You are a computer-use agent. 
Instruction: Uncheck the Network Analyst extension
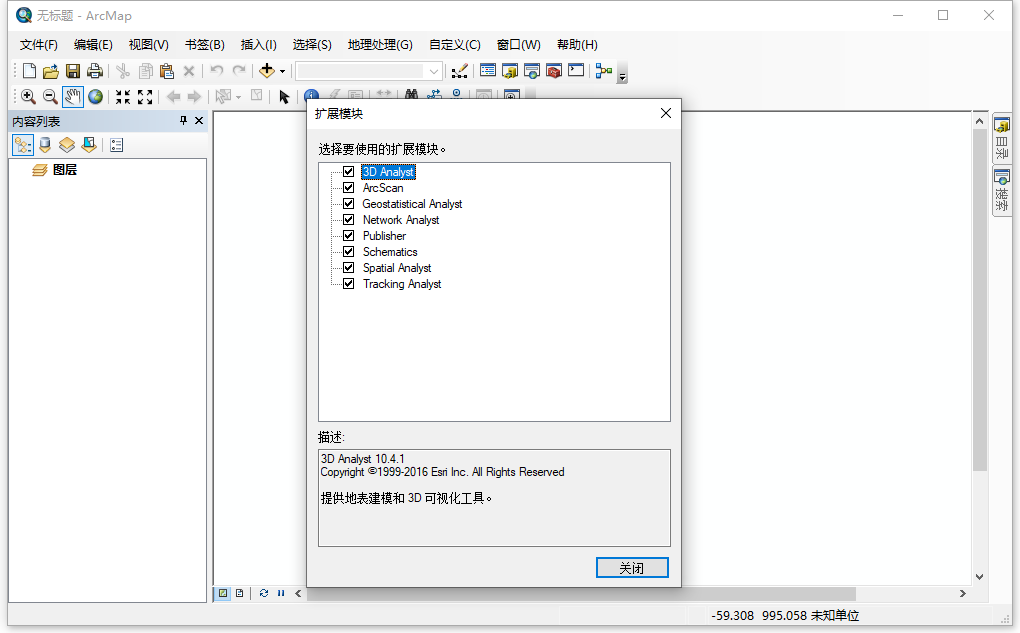(349, 219)
